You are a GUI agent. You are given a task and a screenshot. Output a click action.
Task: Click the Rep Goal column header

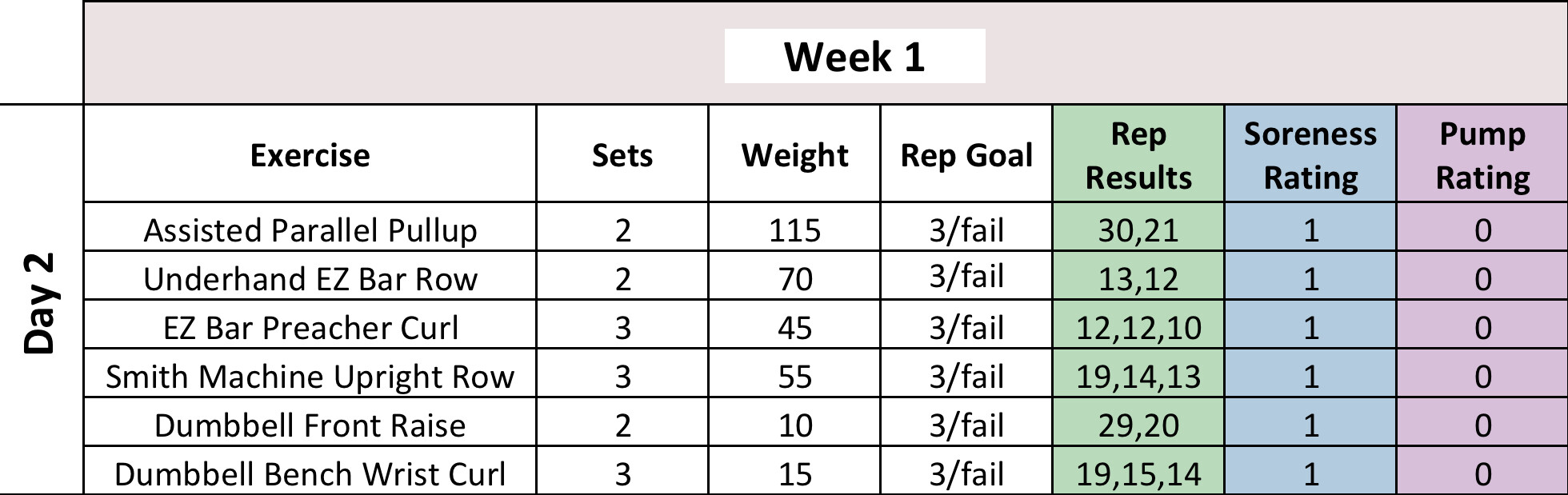966,155
